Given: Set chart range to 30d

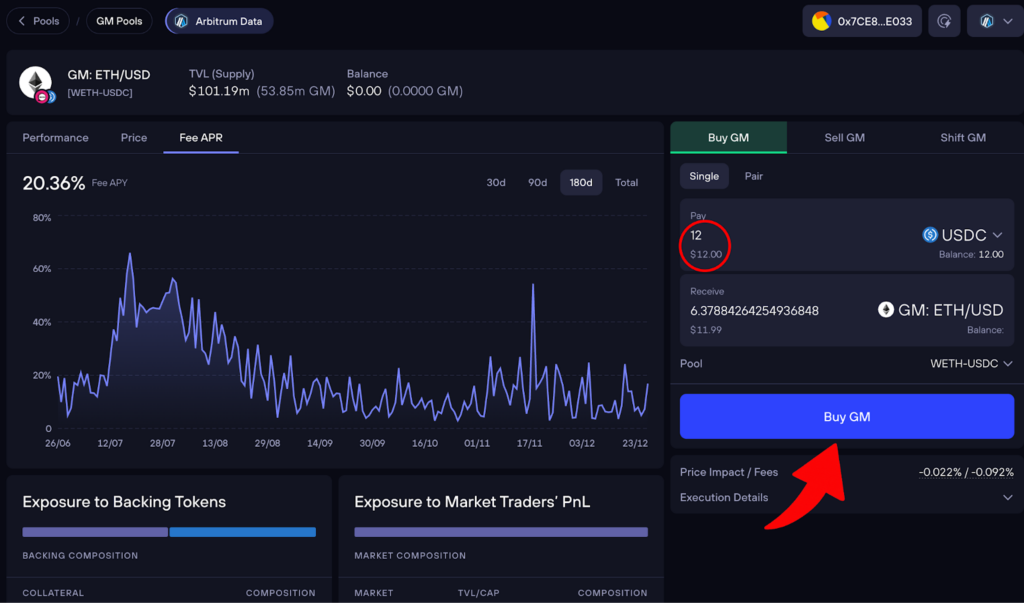Looking at the screenshot, I should tap(496, 183).
